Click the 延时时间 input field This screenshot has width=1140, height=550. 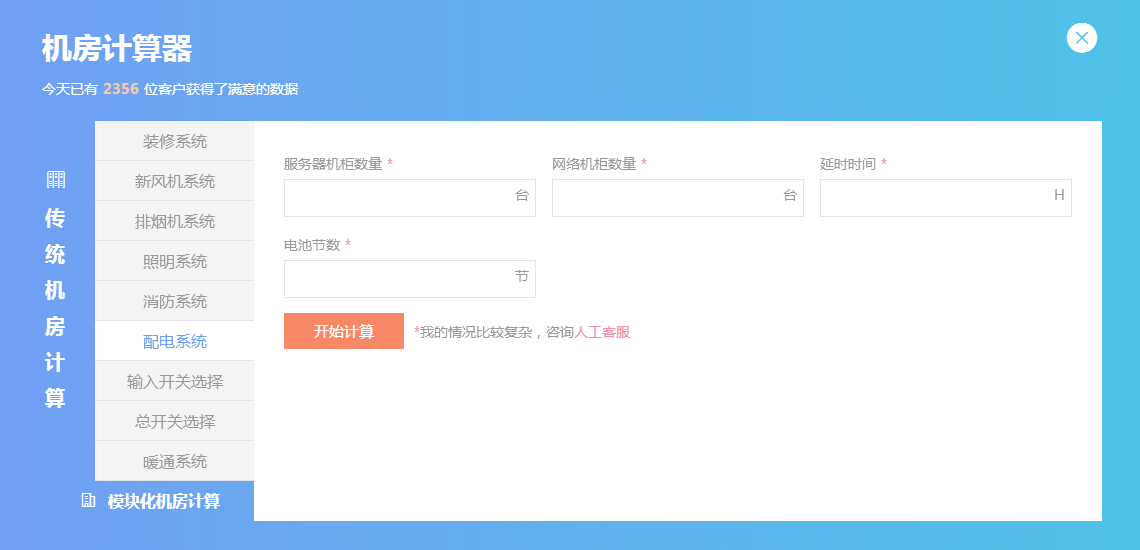(946, 198)
